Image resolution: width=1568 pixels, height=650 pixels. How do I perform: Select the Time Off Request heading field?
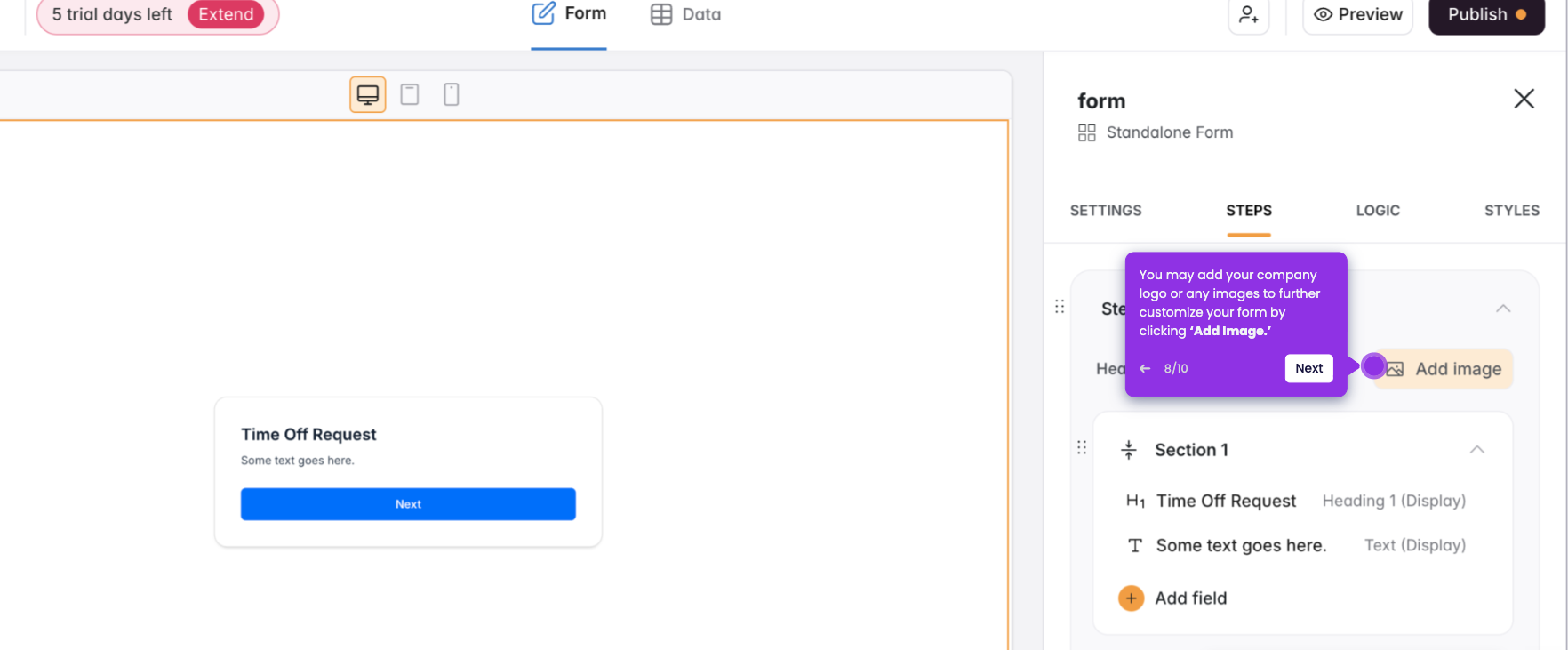(x=1296, y=502)
